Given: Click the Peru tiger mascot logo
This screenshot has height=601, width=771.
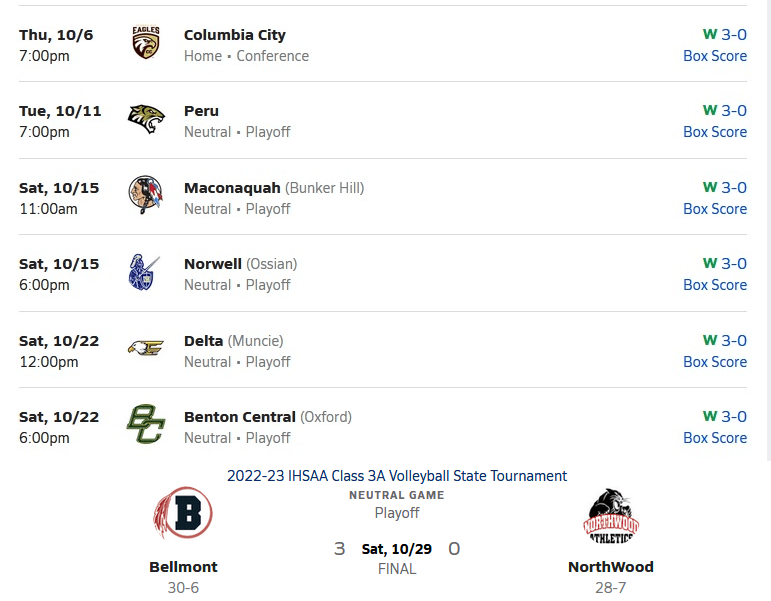Looking at the screenshot, I should (x=146, y=119).
